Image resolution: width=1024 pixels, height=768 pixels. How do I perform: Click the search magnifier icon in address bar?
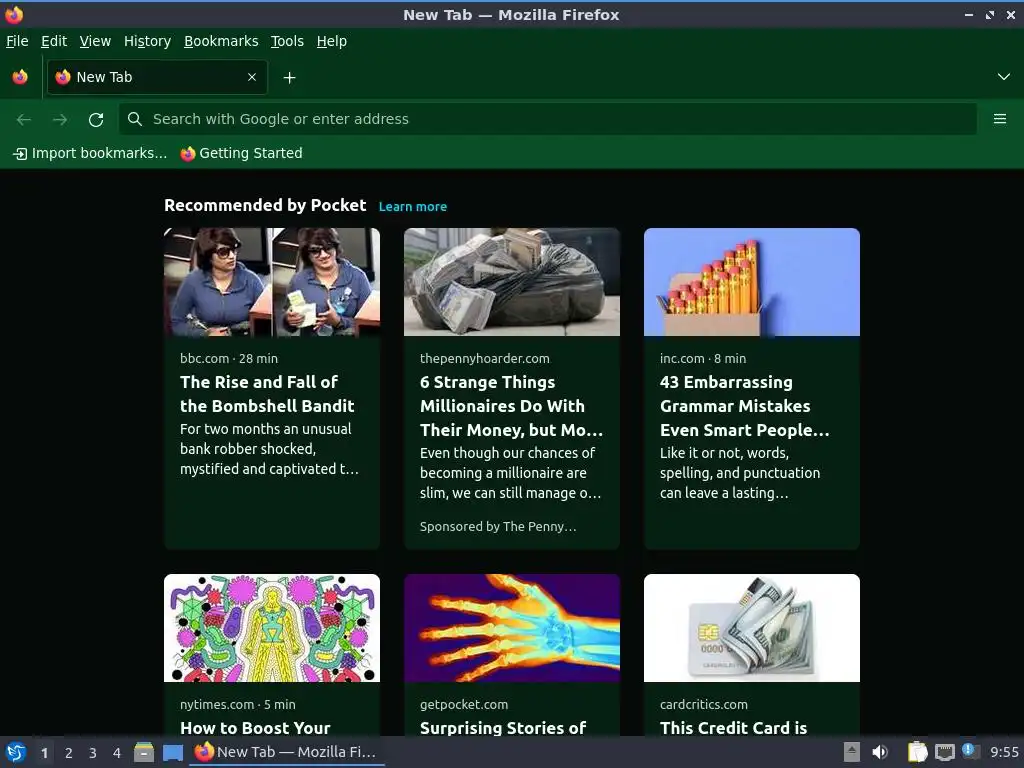[135, 119]
